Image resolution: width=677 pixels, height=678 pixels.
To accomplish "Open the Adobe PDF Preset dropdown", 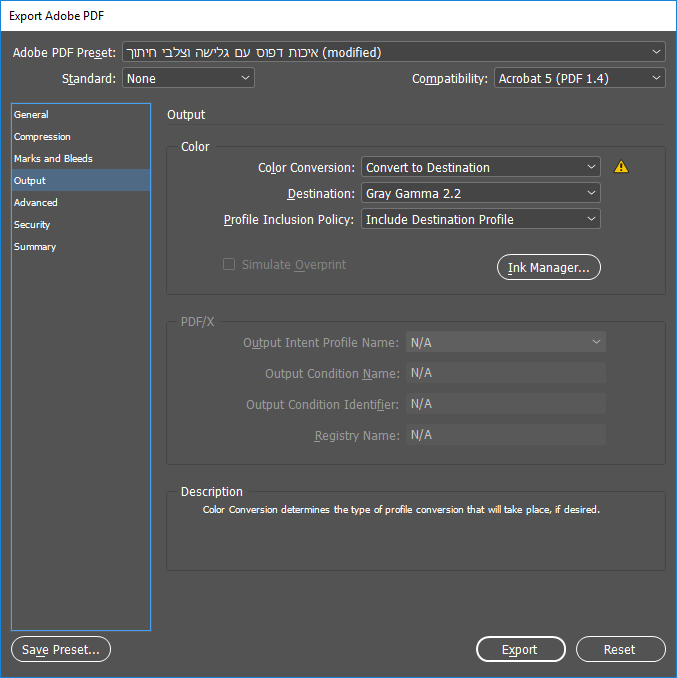I will (393, 52).
